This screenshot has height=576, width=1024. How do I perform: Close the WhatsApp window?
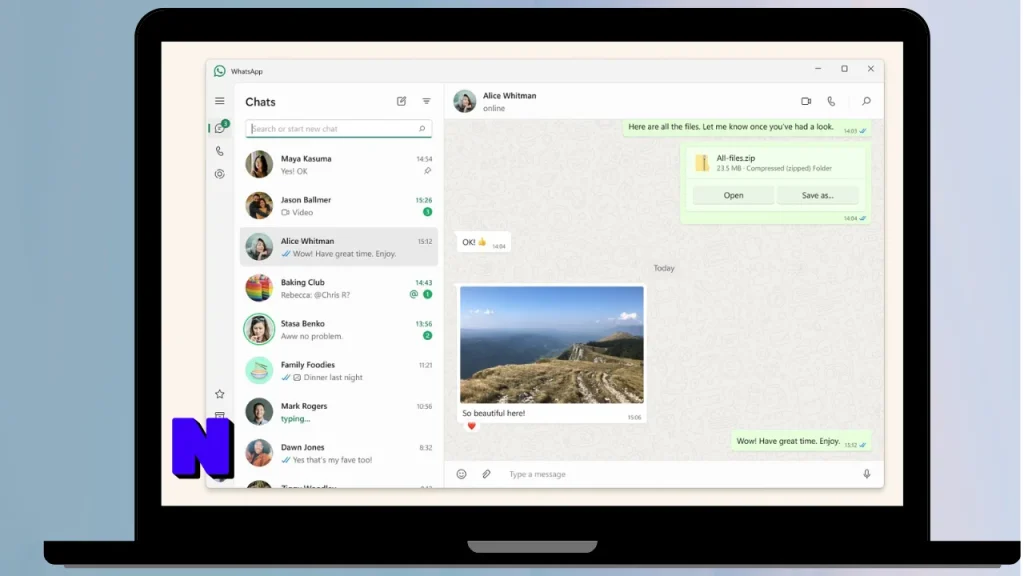pyautogui.click(x=871, y=69)
